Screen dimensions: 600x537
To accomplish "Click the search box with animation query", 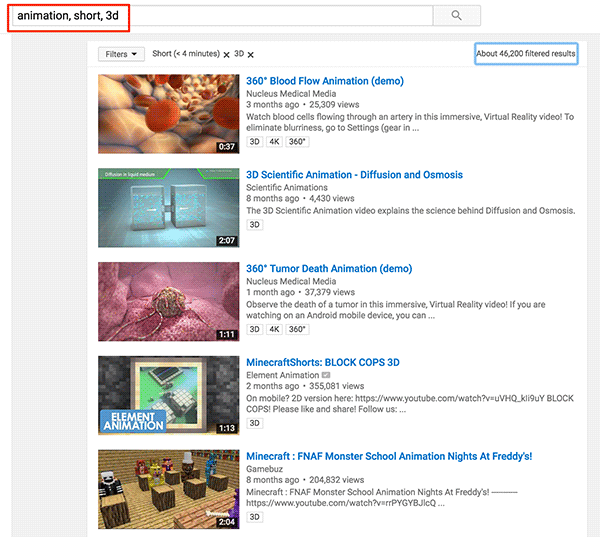I will pyautogui.click(x=220, y=16).
